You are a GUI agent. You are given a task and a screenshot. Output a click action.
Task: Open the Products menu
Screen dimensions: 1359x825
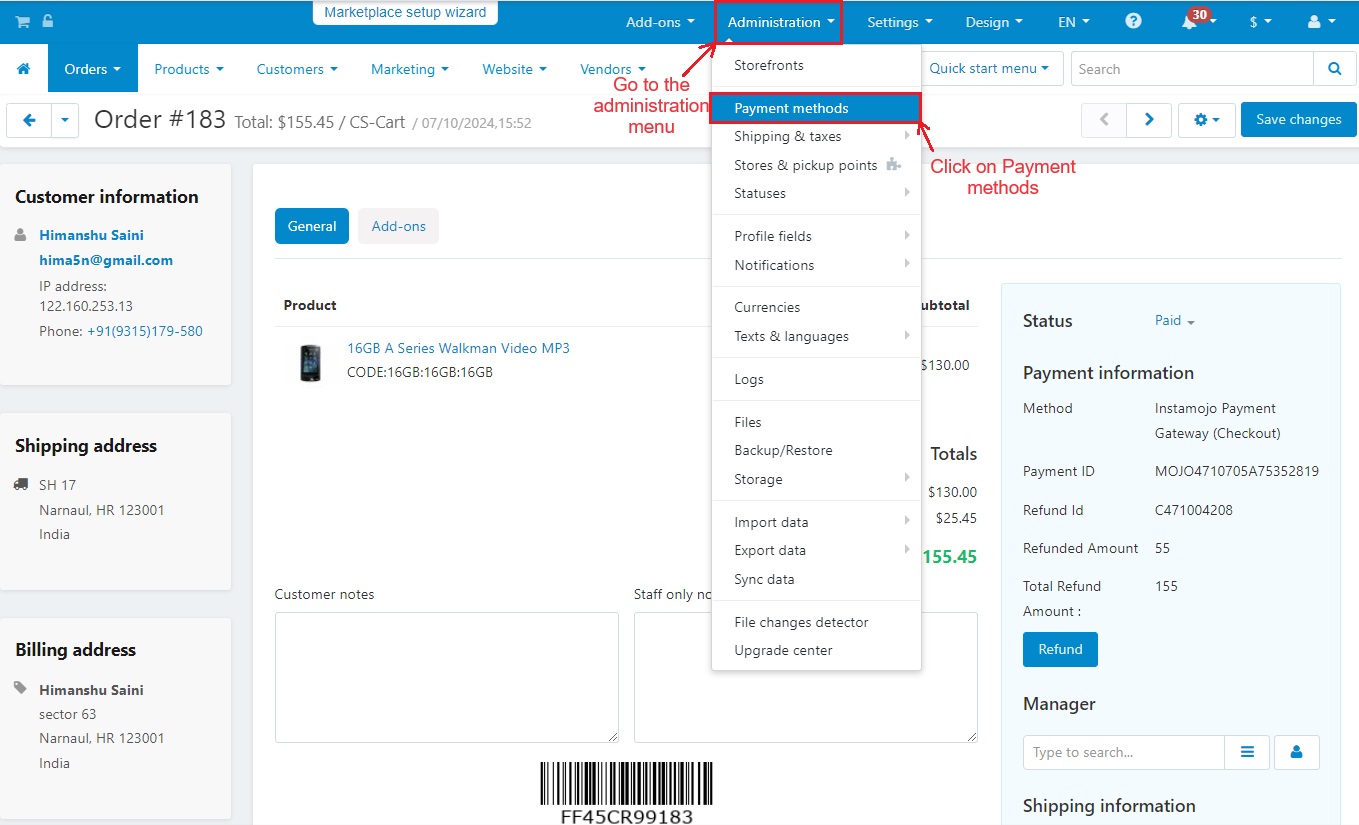[189, 69]
